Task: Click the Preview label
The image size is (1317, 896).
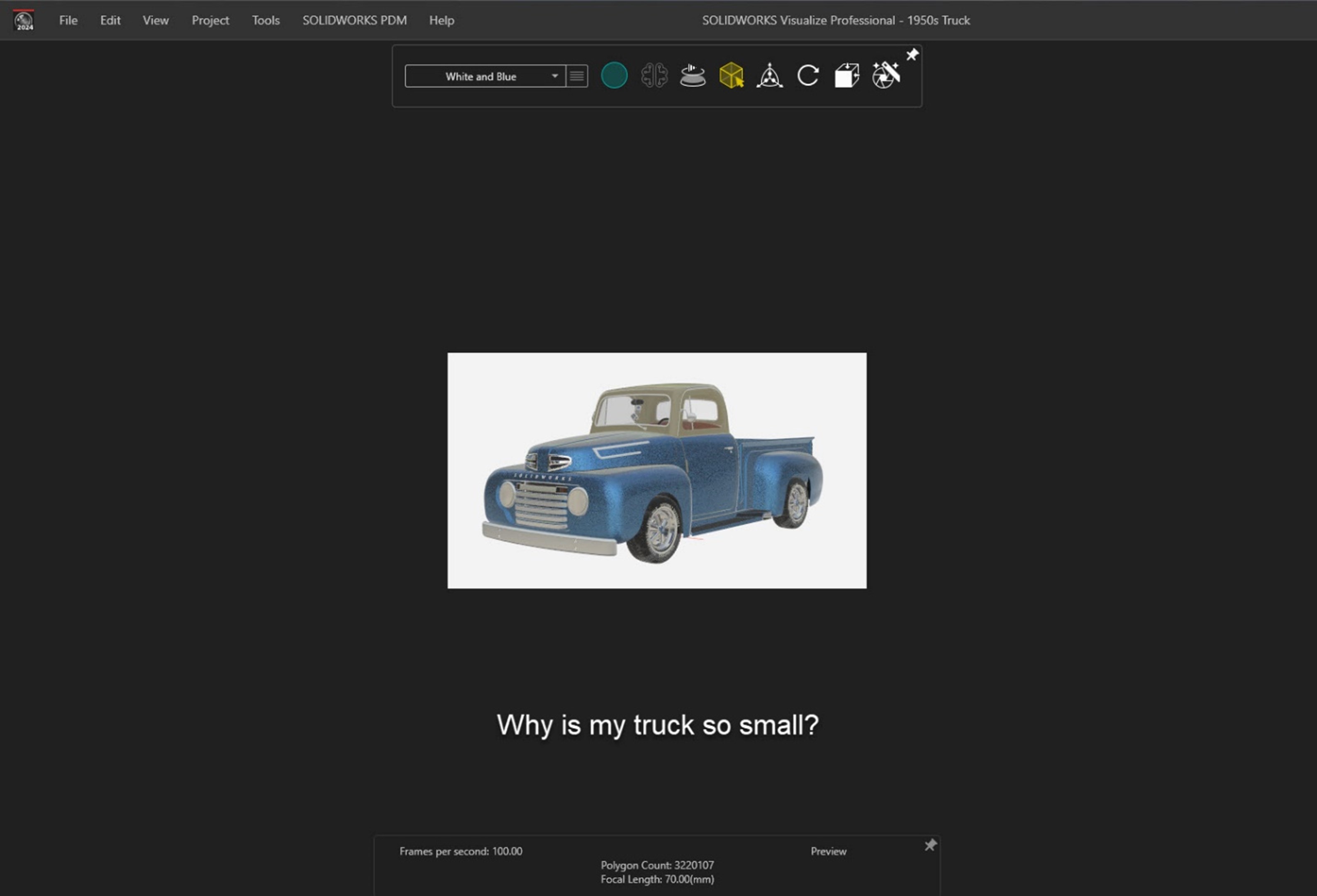Action: (x=828, y=851)
